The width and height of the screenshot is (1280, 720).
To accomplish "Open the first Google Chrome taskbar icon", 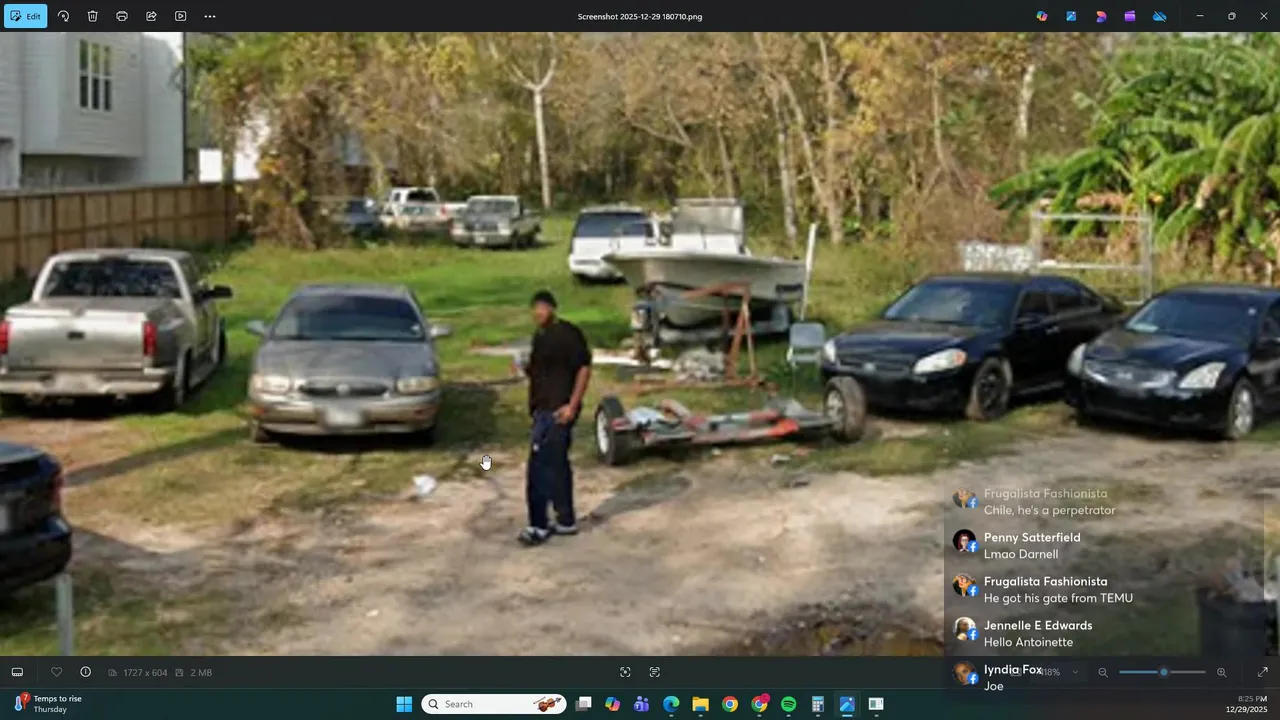I will pos(730,704).
